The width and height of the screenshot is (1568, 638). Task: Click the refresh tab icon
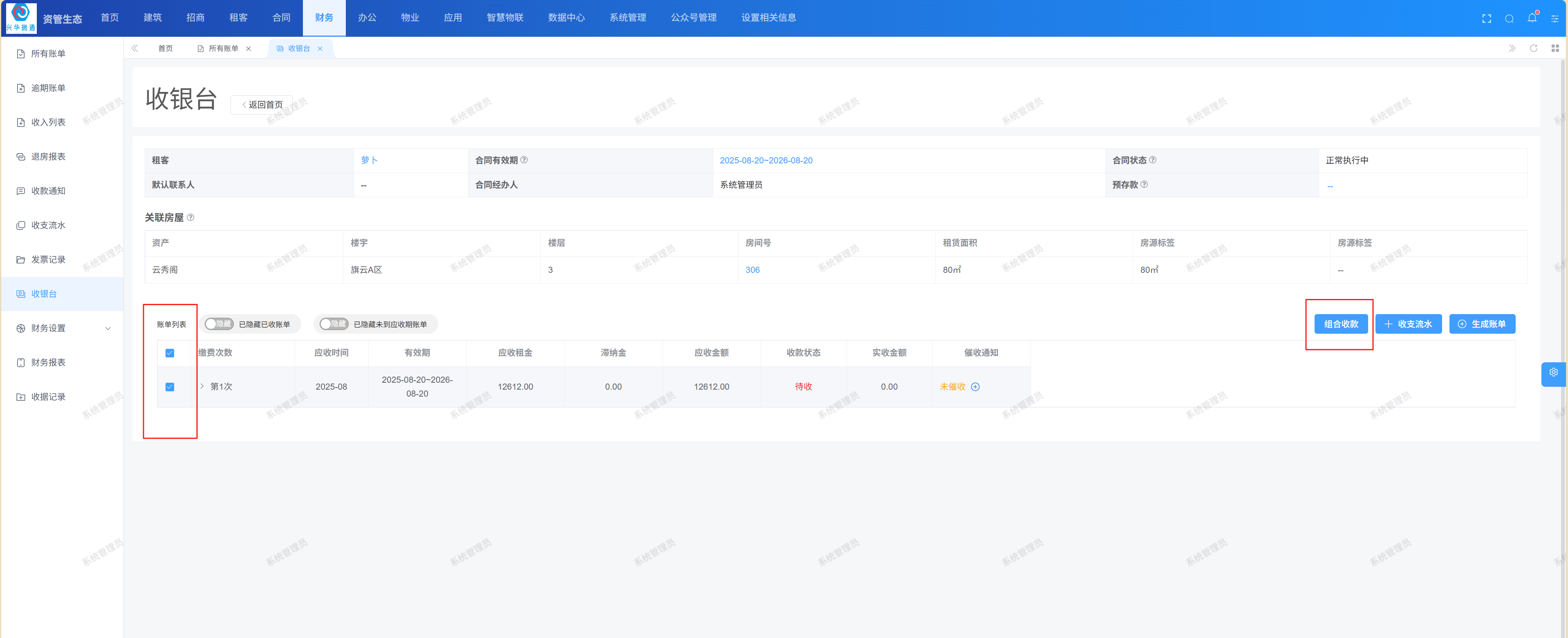(x=1533, y=48)
